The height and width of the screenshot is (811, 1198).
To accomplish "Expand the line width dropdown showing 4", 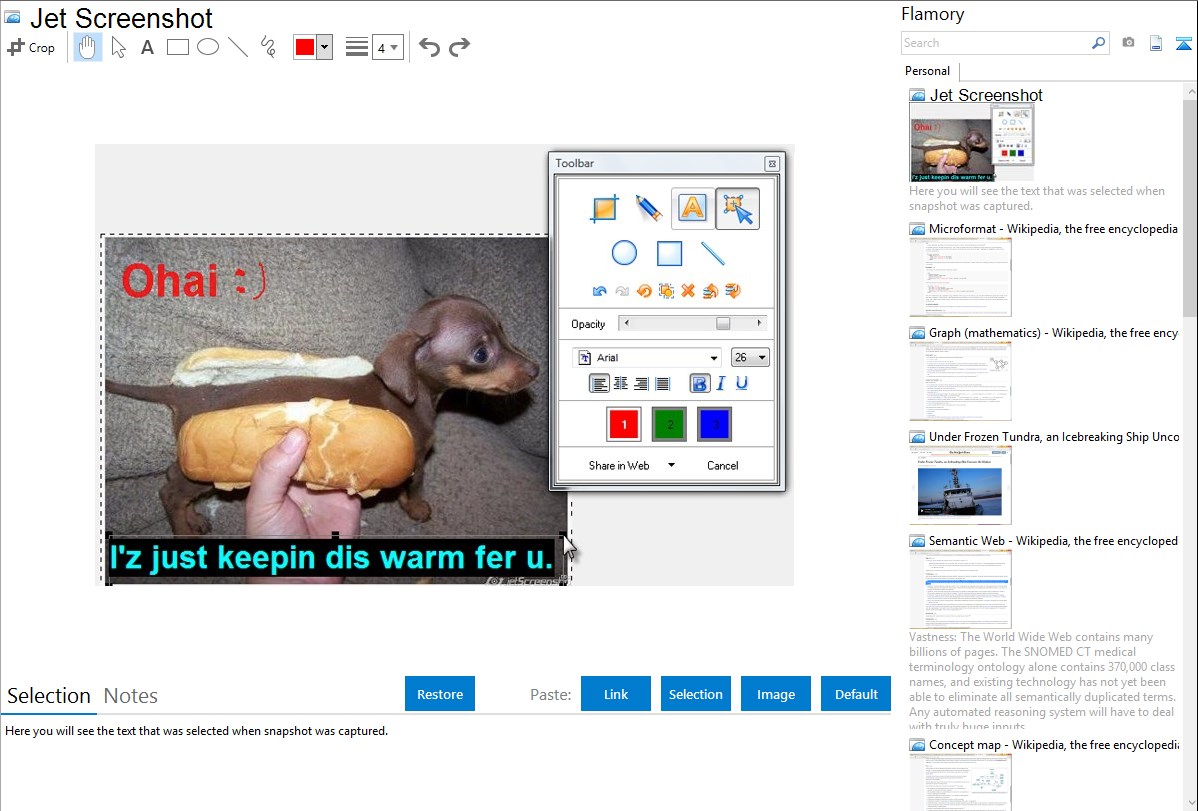I will tap(388, 47).
